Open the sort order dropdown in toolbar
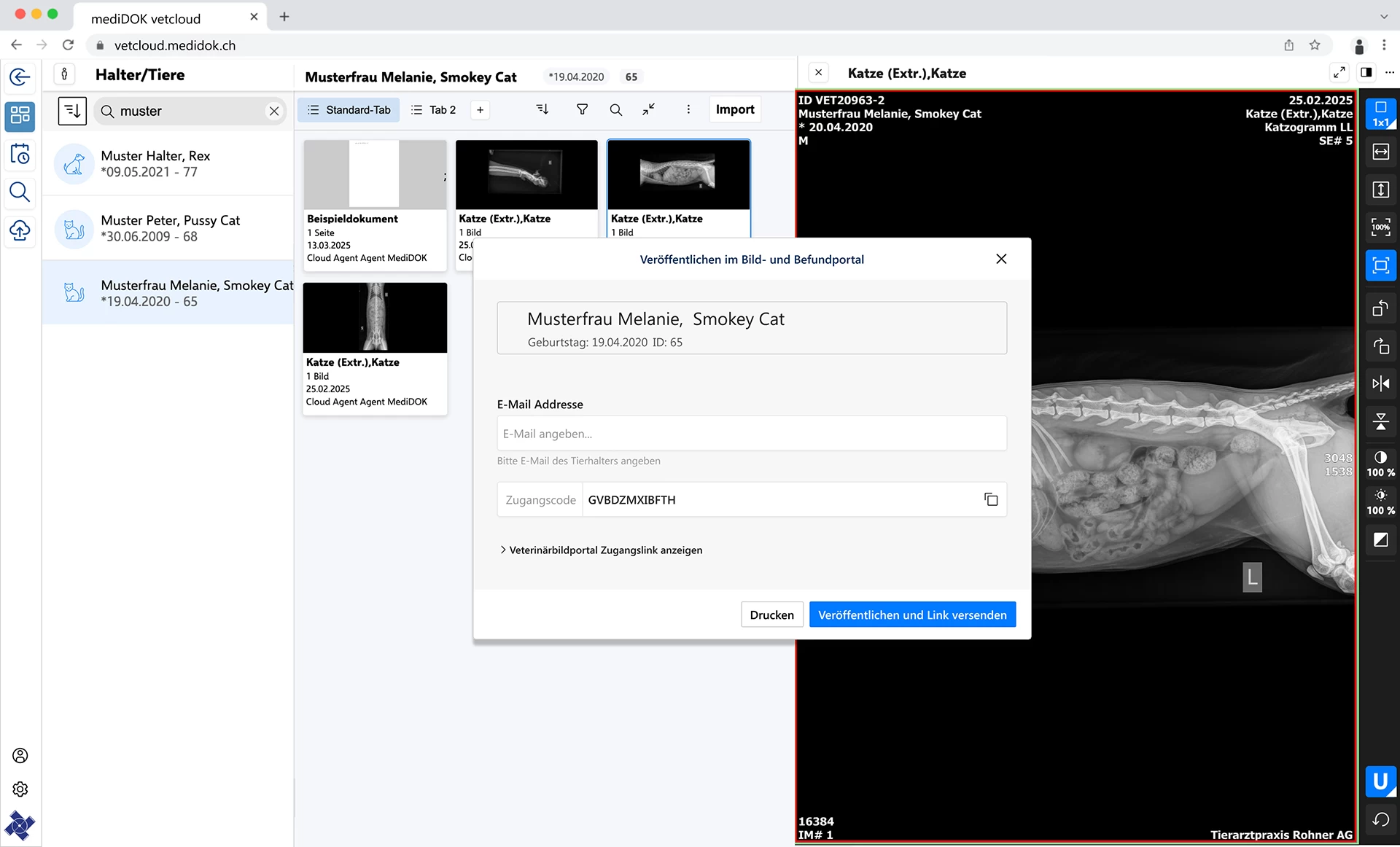Image resolution: width=1400 pixels, height=847 pixels. click(542, 109)
